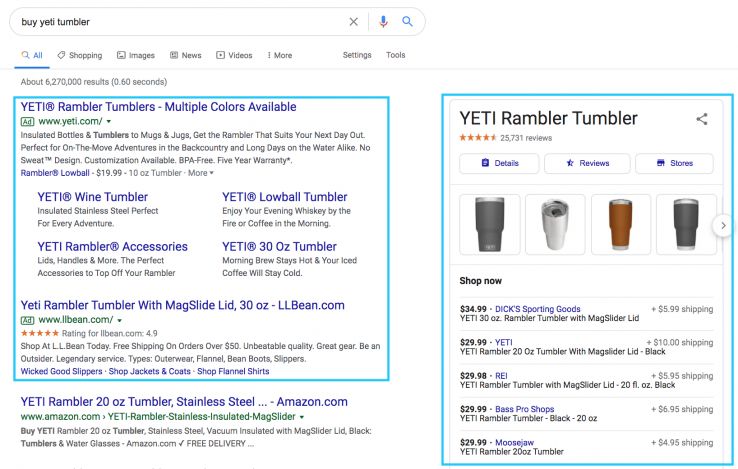The image size is (738, 469).
Task: Start voice search with the microphone icon
Action: 383,22
